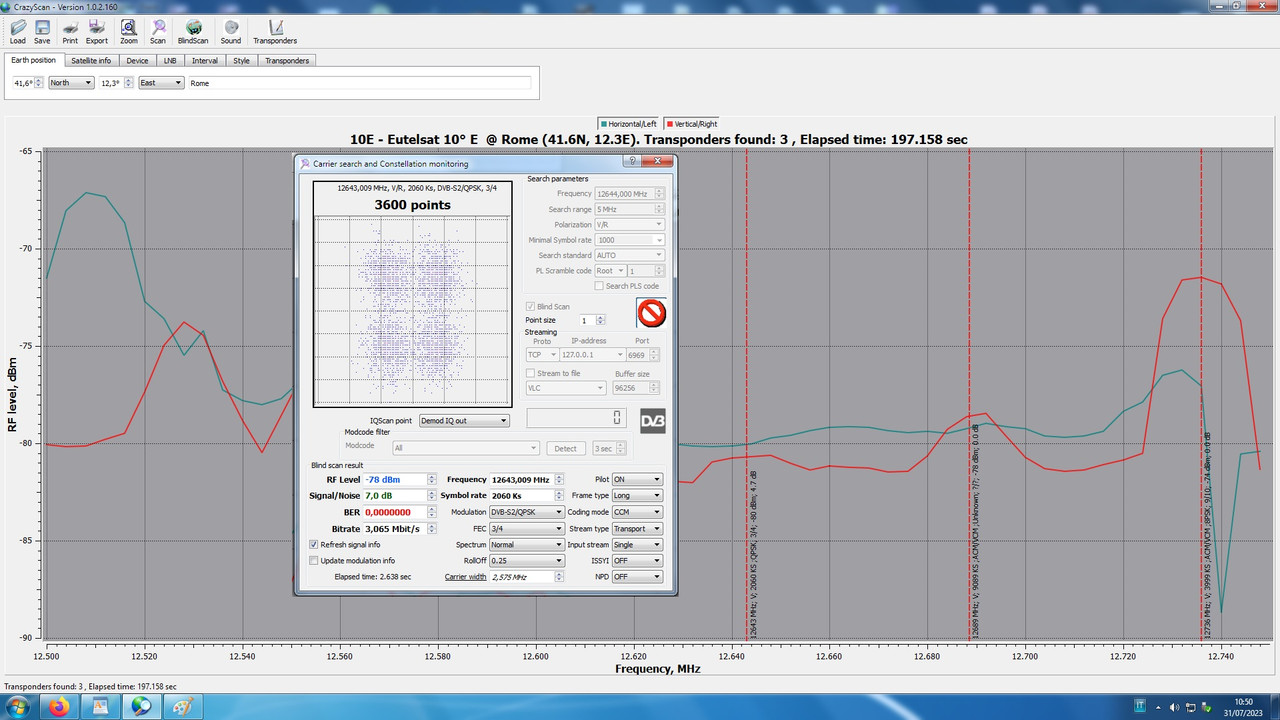
Task: Open the Frame type dropdown
Action: pyautogui.click(x=637, y=496)
